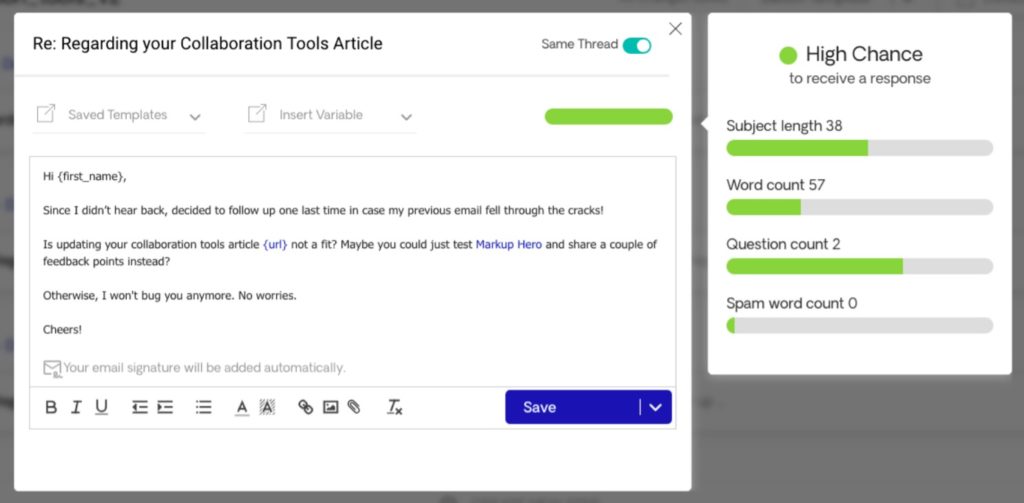1024x503 pixels.
Task: Change the text highlight color
Action: [x=267, y=407]
